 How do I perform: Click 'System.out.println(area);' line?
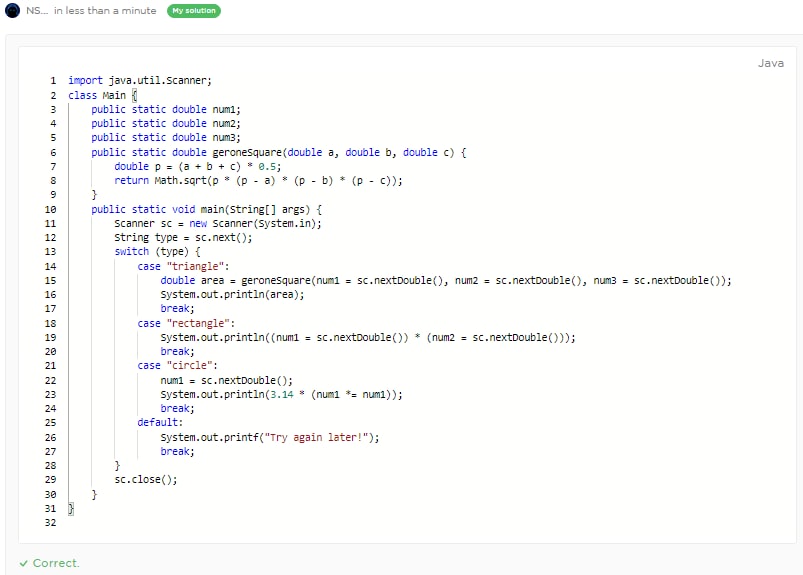(x=232, y=294)
